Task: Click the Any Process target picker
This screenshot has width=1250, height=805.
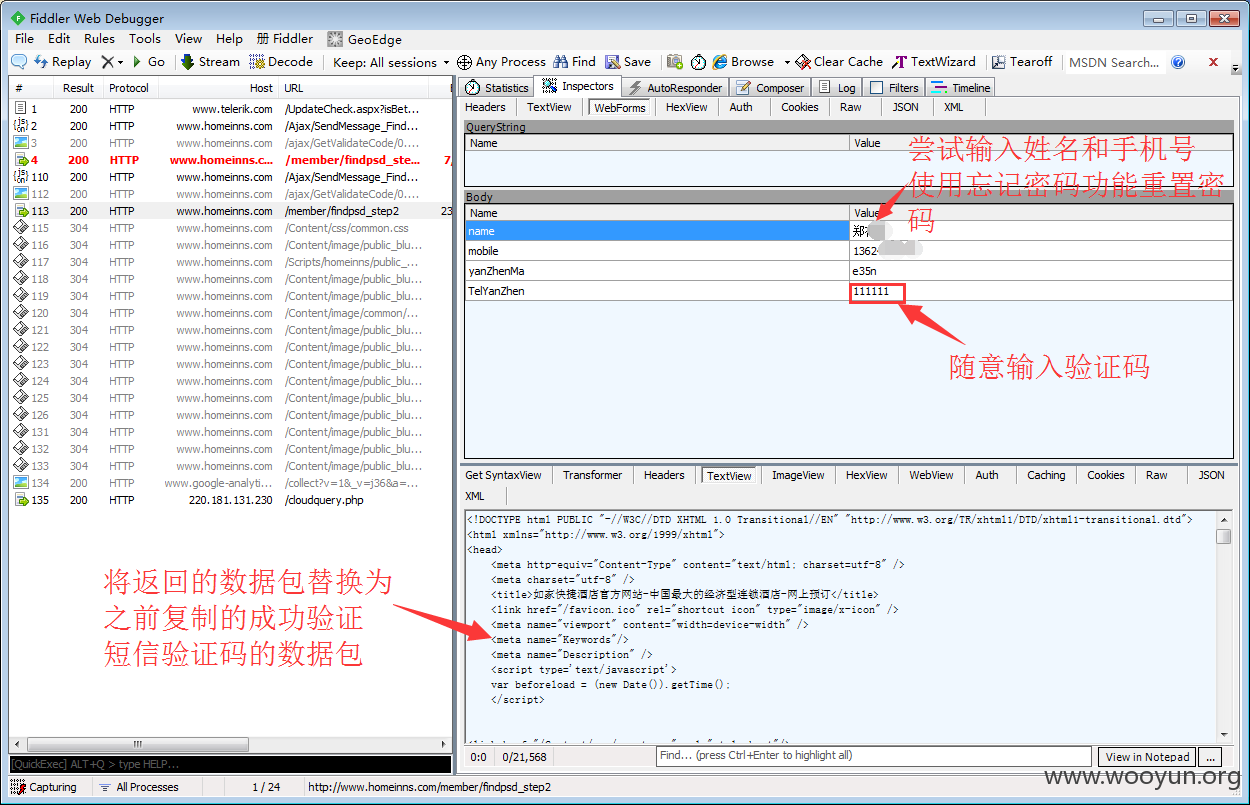Action: pos(501,62)
